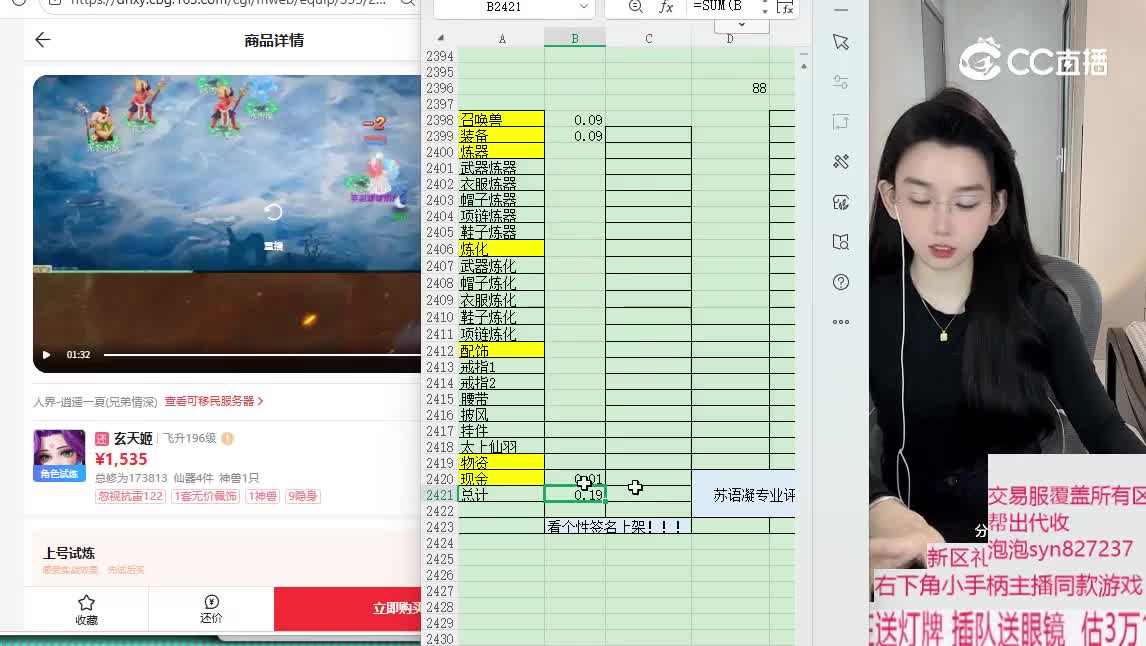This screenshot has height=646, width=1146.
Task: Open the help question mark icon
Action: pyautogui.click(x=841, y=282)
